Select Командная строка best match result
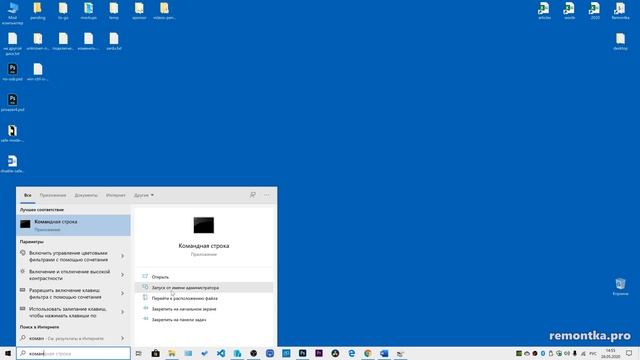The height and width of the screenshot is (360, 640). 73,225
